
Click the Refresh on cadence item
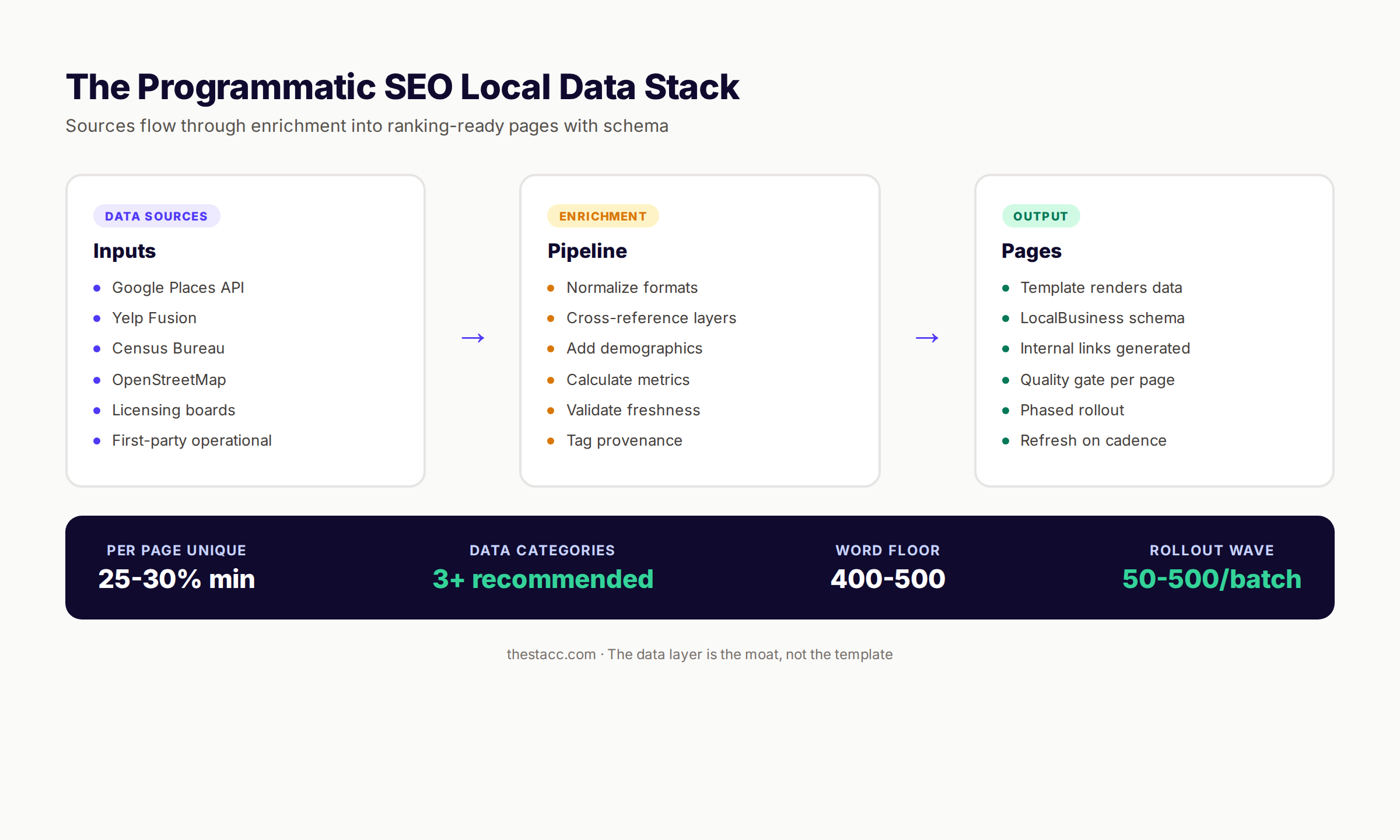point(1093,440)
